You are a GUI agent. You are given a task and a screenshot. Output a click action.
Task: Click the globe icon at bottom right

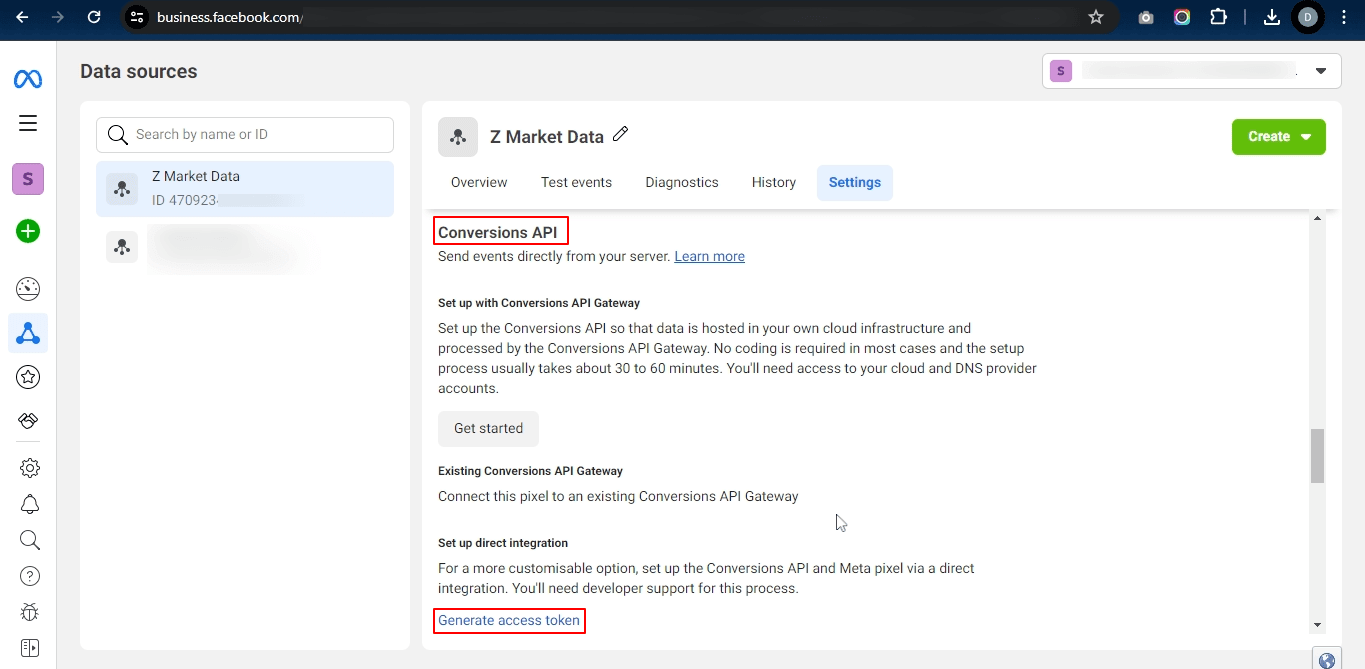tap(1328, 660)
